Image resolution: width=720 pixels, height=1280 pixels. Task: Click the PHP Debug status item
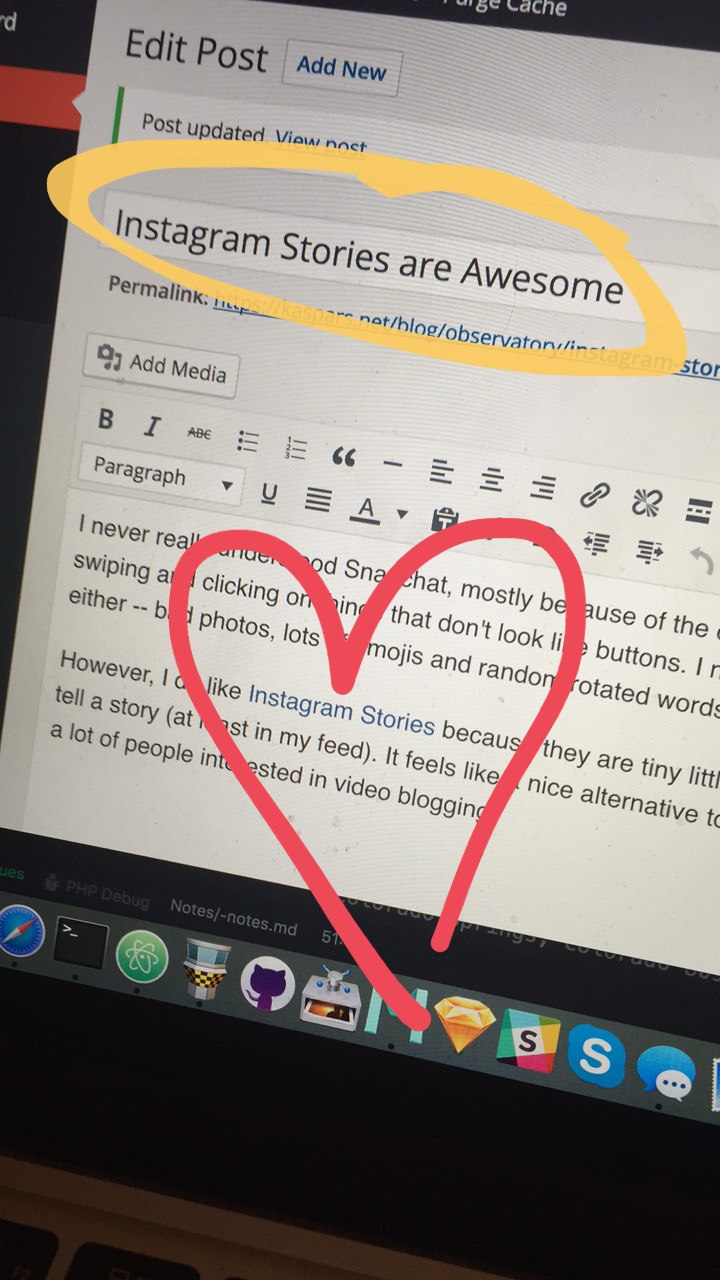tap(97, 892)
